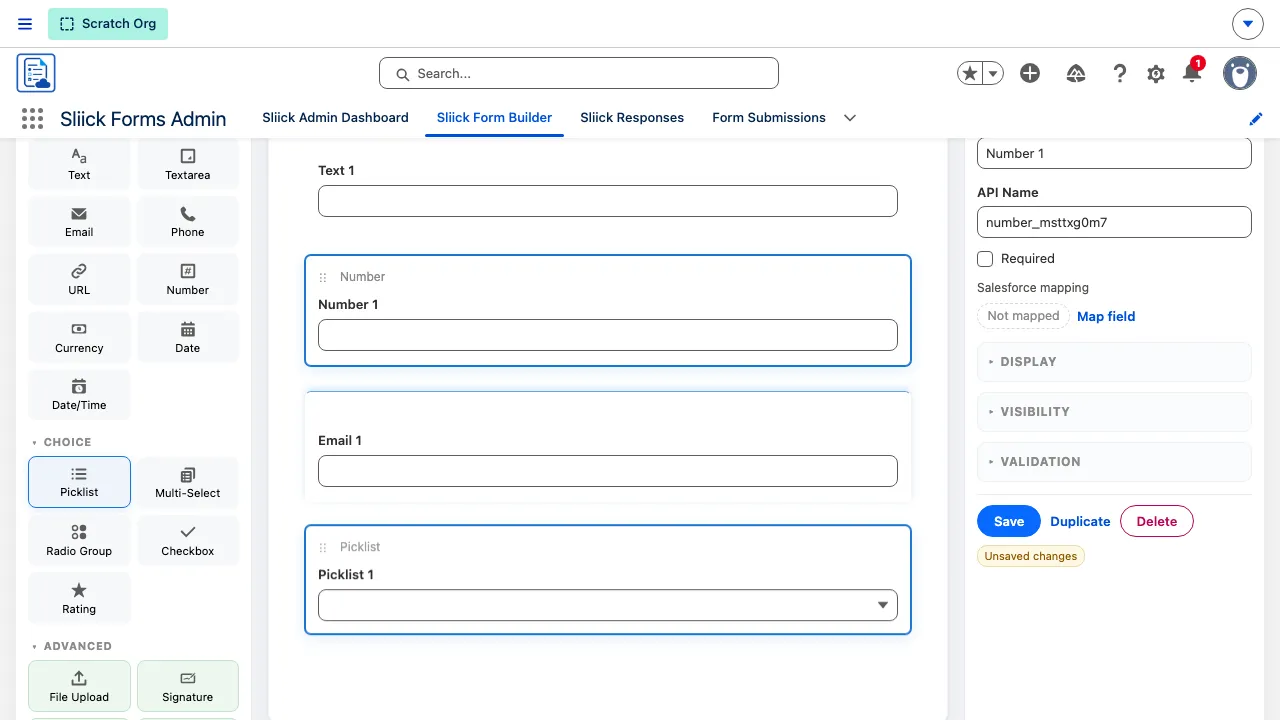Expand the VISIBILITY section
The height and width of the screenshot is (720, 1280).
click(1114, 412)
